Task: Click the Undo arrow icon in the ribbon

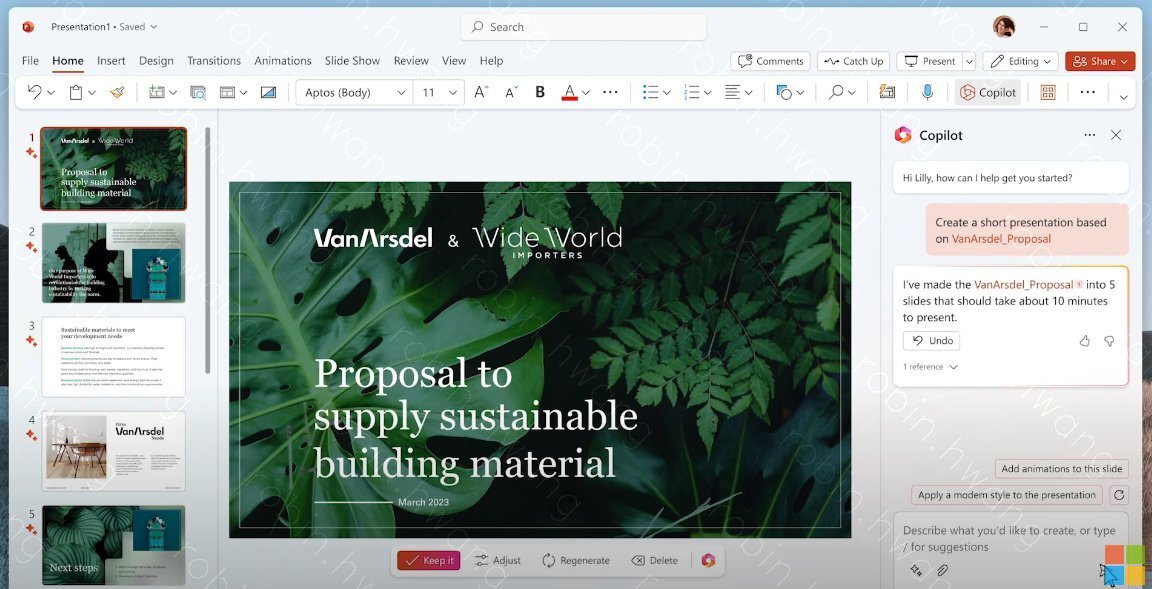Action: click(34, 92)
